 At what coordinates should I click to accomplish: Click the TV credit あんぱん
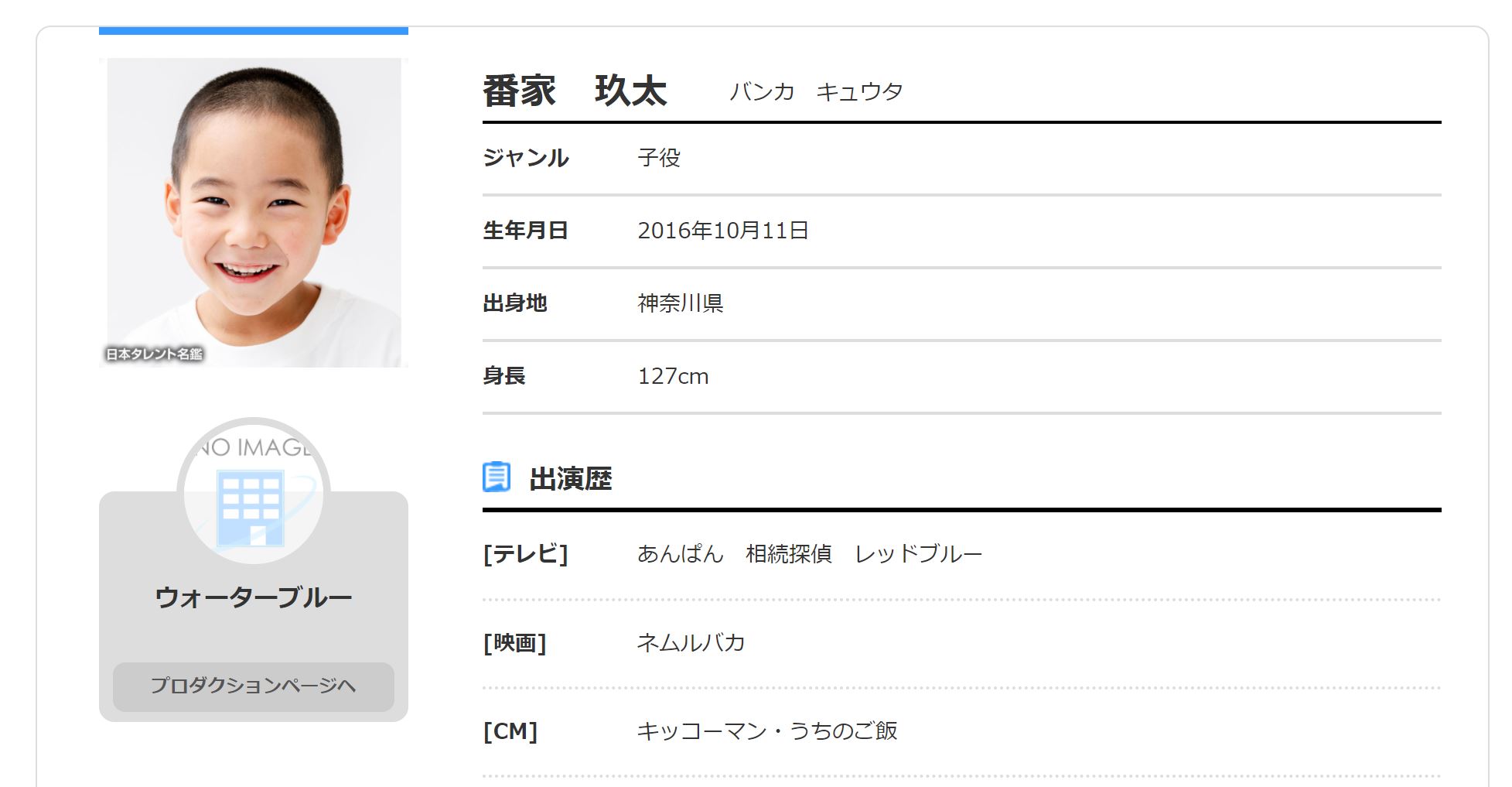[x=680, y=554]
